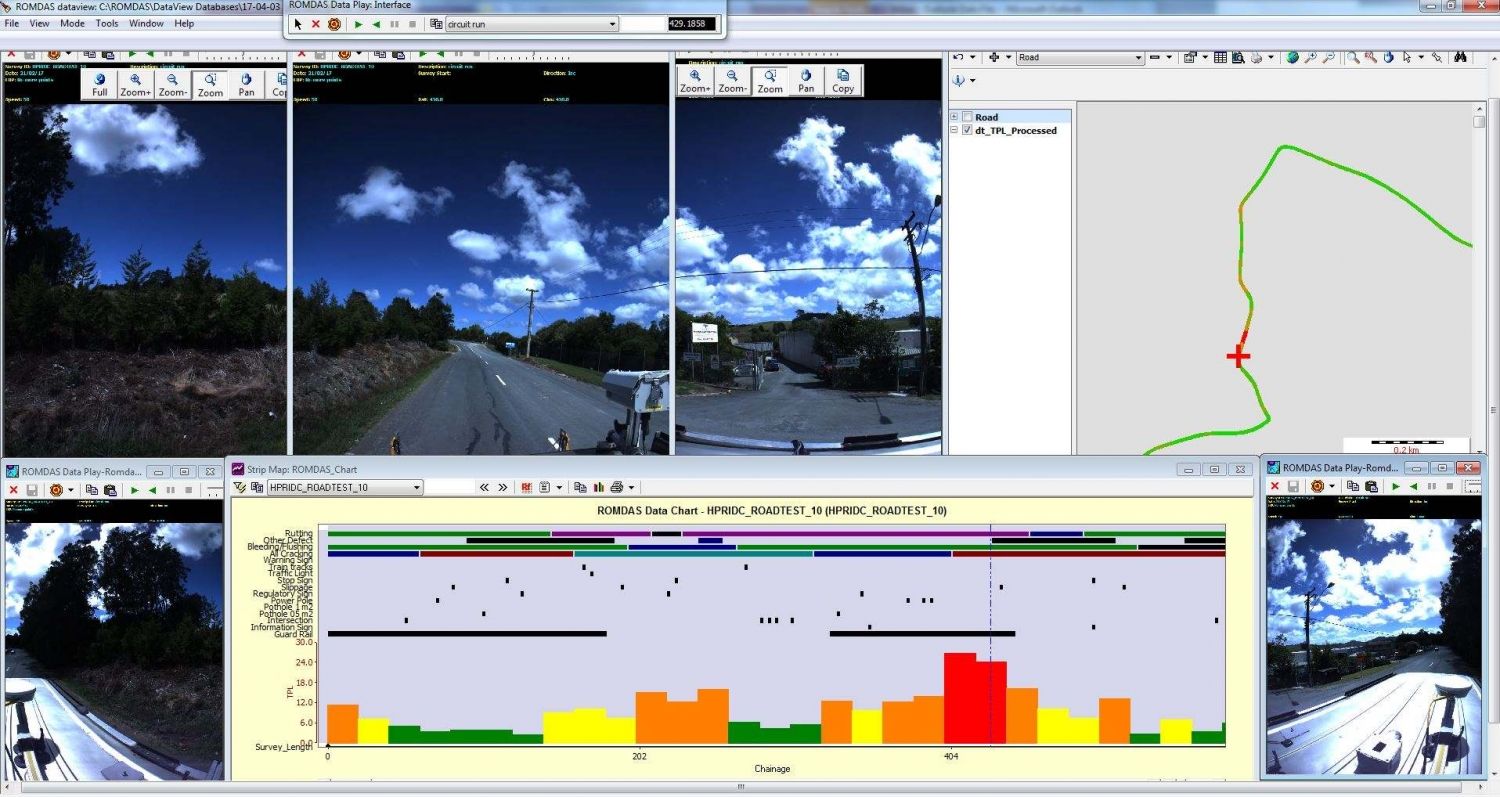Collapse the dt_TPL_Processed tree node
Image resolution: width=1500 pixels, height=797 pixels.
(x=954, y=130)
